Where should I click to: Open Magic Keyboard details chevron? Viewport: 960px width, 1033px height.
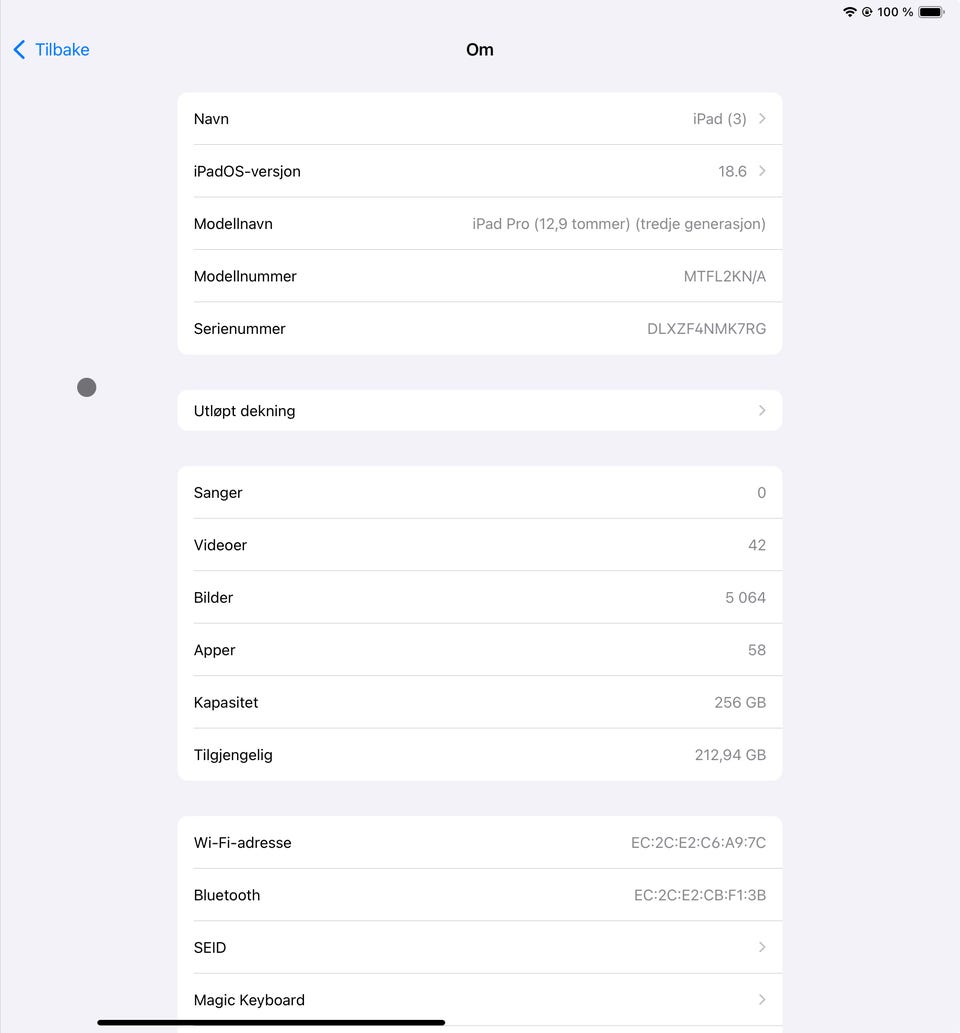pos(762,999)
